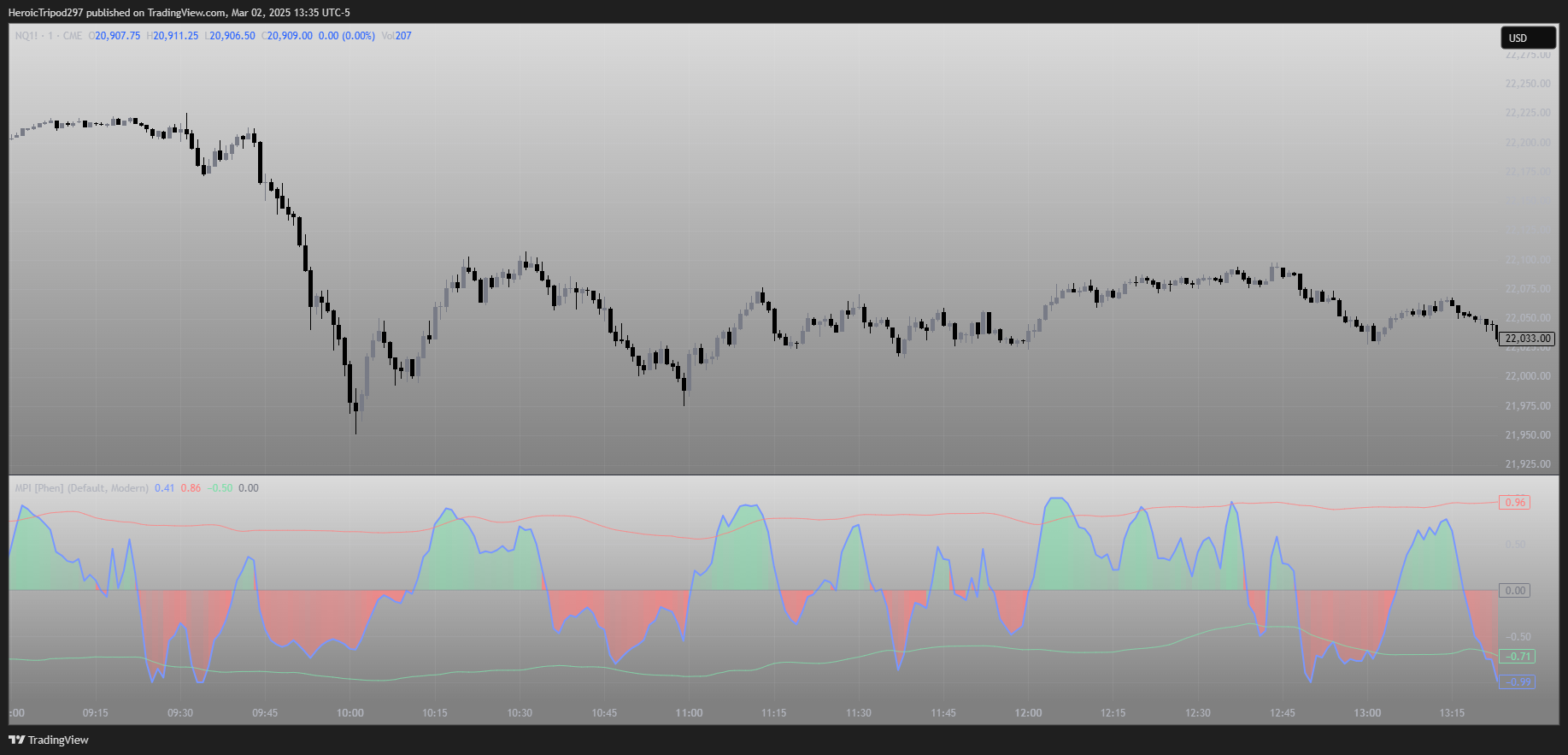The image size is (1568, 755).
Task: Click the 22,200.00 price axis label
Action: [x=1528, y=143]
